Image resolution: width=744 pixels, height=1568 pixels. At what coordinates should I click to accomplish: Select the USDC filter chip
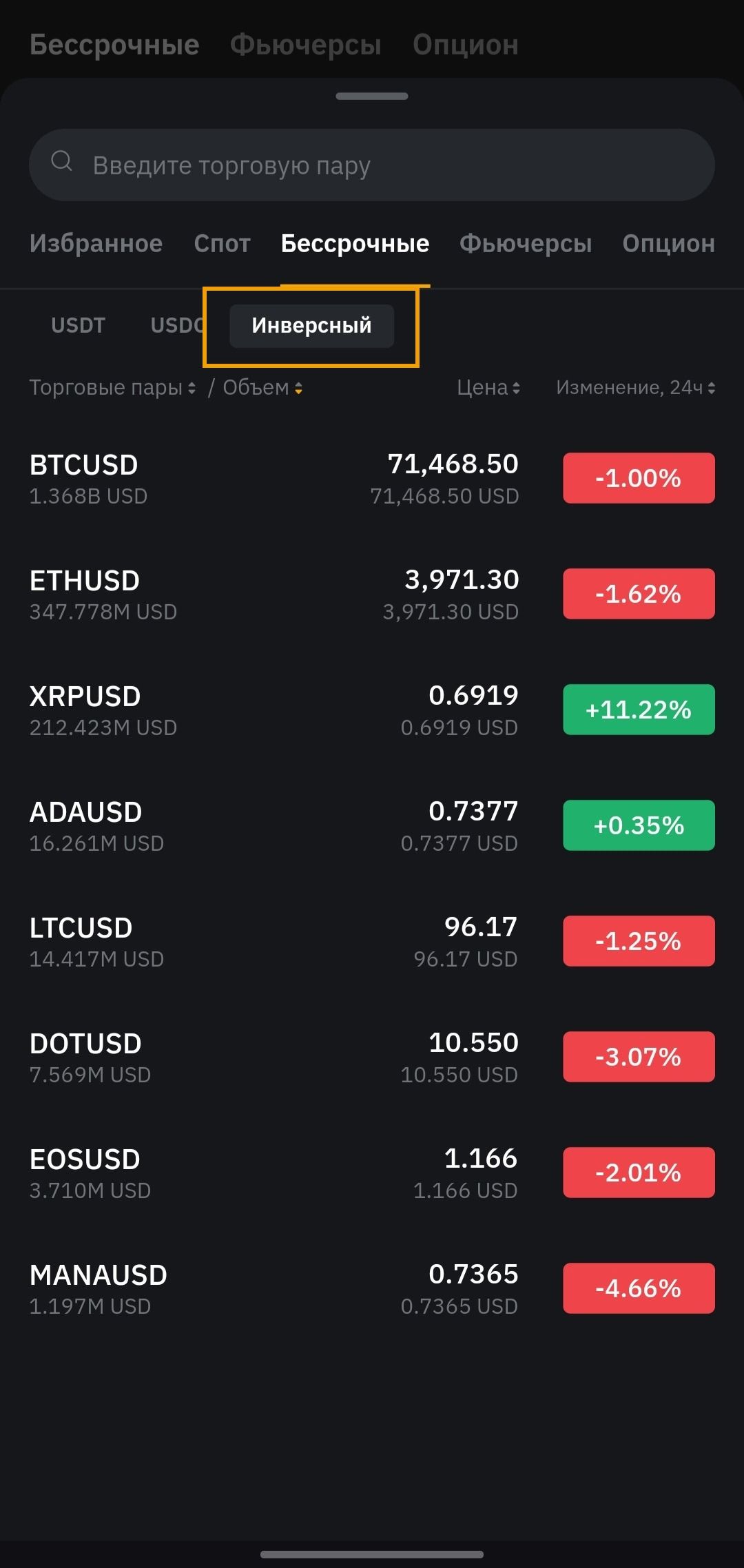point(176,325)
